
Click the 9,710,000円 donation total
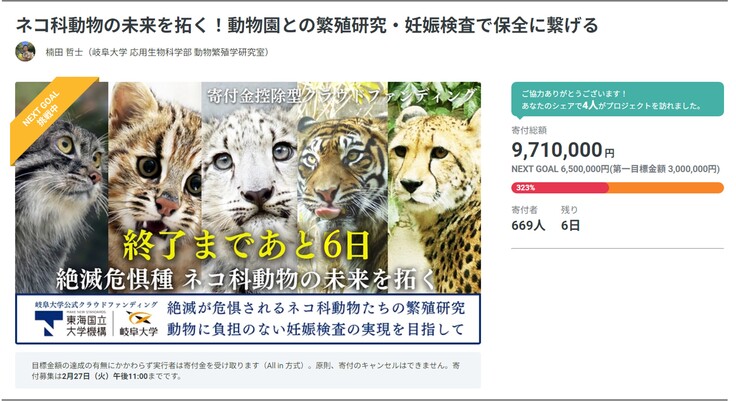click(563, 150)
